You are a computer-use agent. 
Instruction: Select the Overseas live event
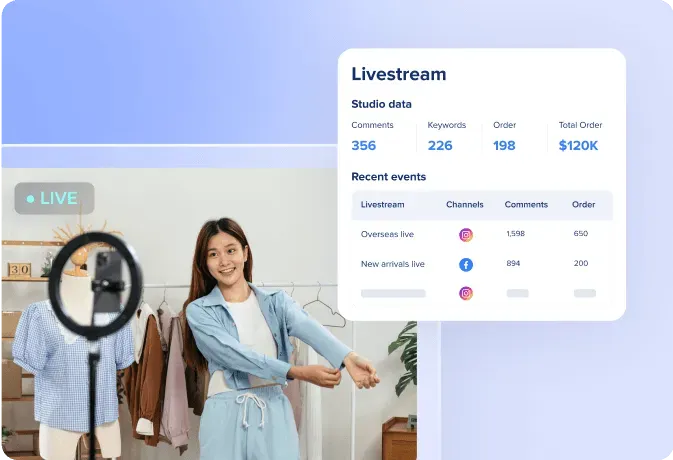coord(387,234)
